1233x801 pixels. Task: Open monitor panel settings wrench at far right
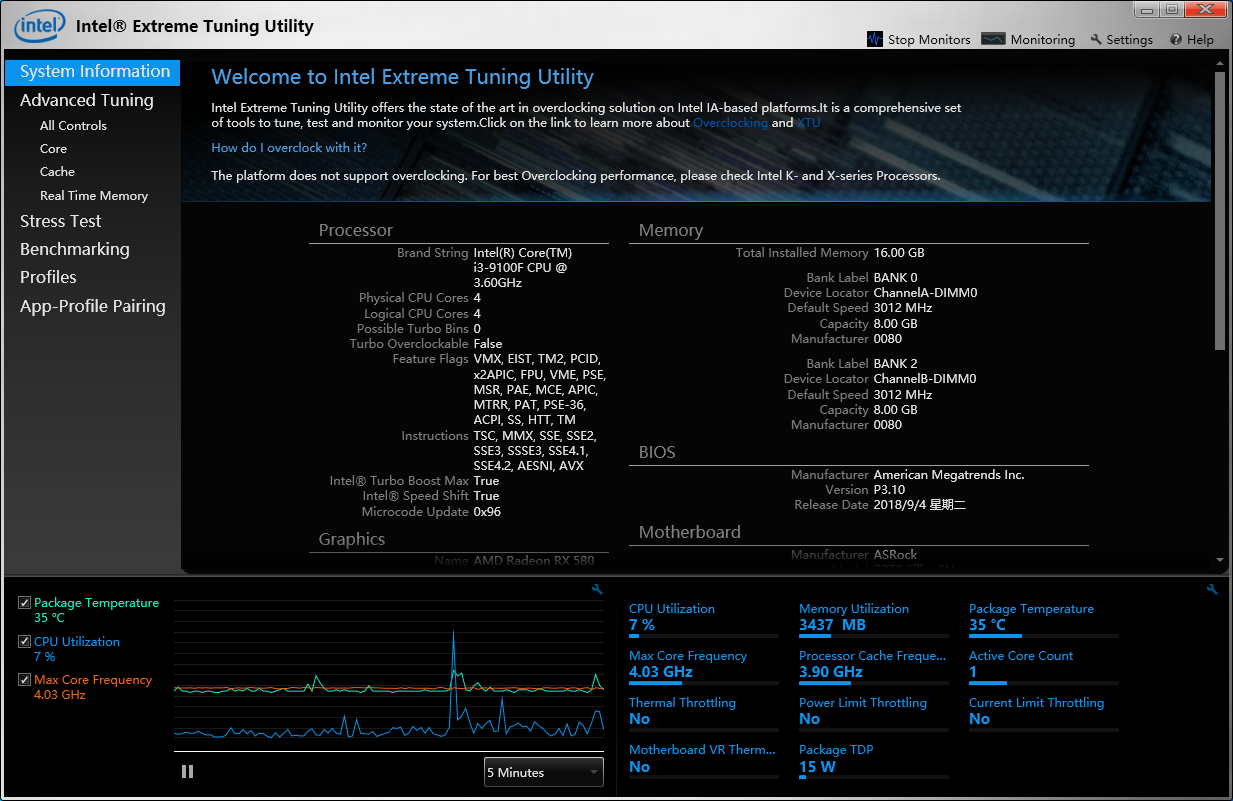pos(1212,590)
